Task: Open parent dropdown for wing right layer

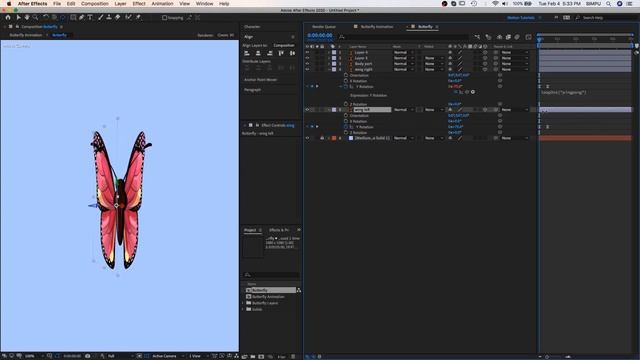Action: coord(515,69)
